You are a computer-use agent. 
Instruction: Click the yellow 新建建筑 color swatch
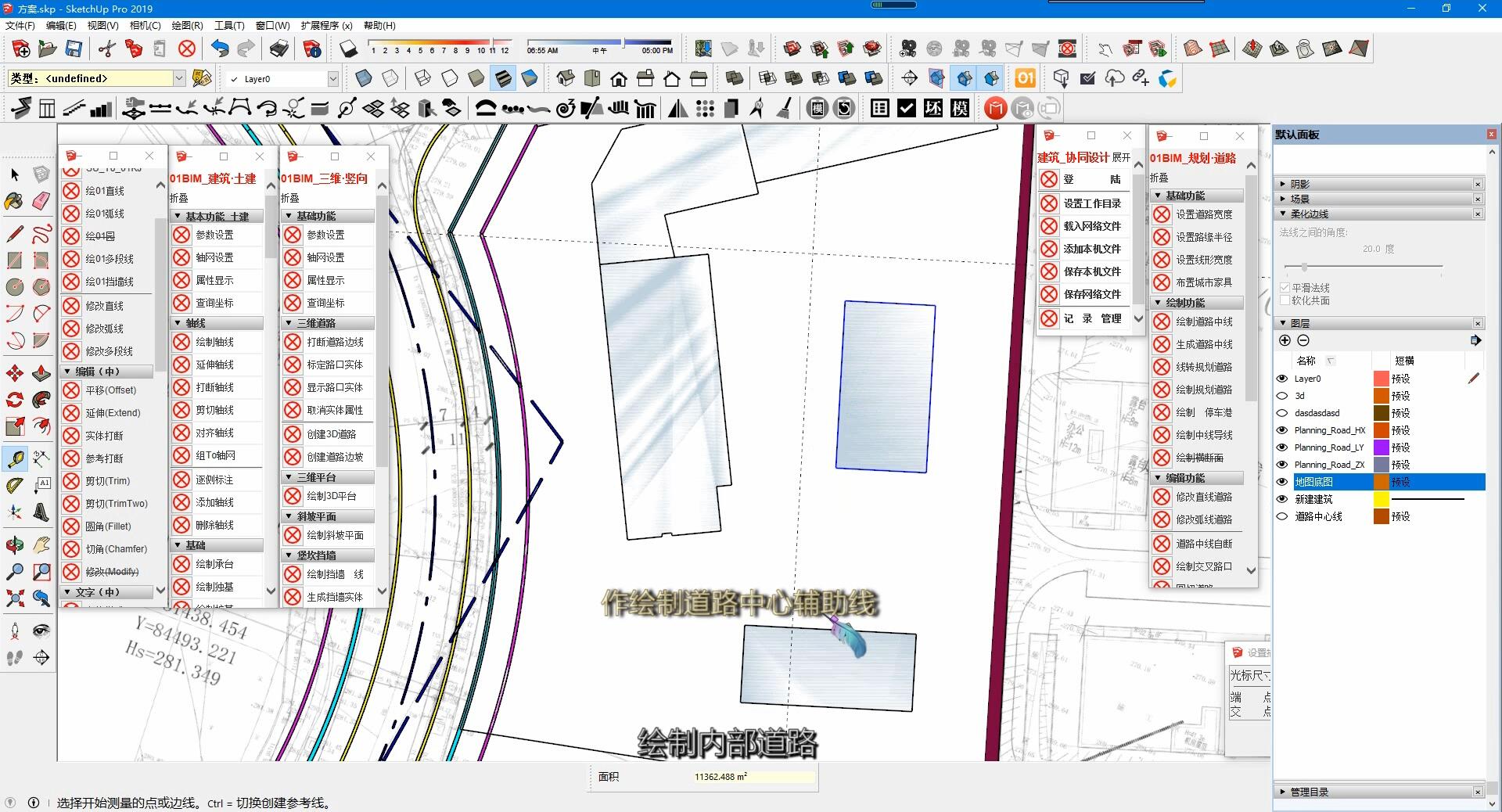[x=1382, y=499]
